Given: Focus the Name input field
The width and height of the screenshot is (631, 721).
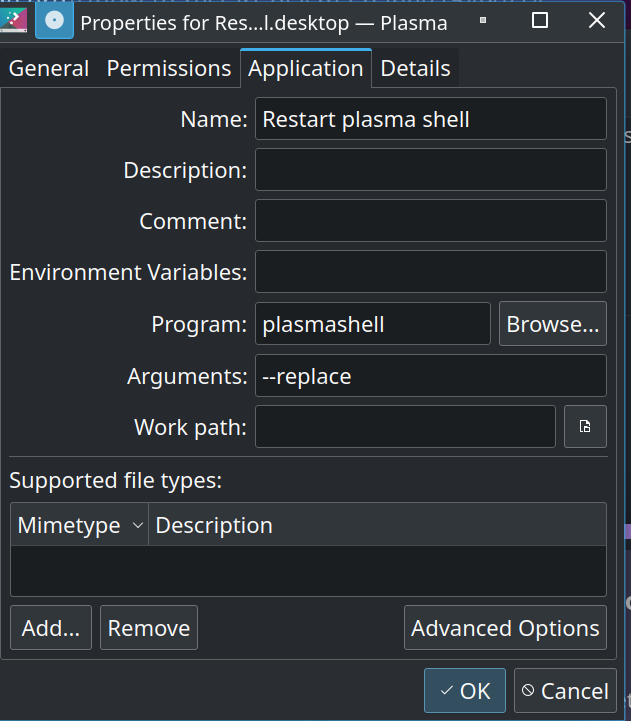Looking at the screenshot, I should pos(430,119).
